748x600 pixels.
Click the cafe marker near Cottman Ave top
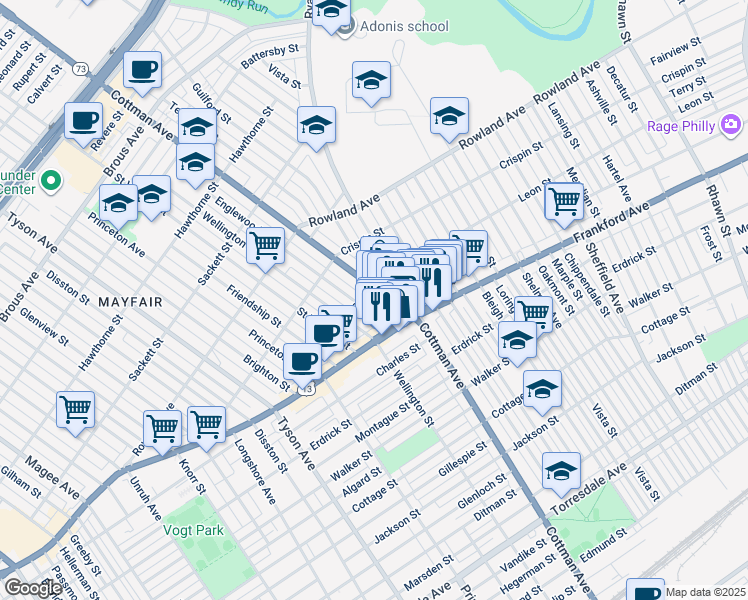point(142,72)
